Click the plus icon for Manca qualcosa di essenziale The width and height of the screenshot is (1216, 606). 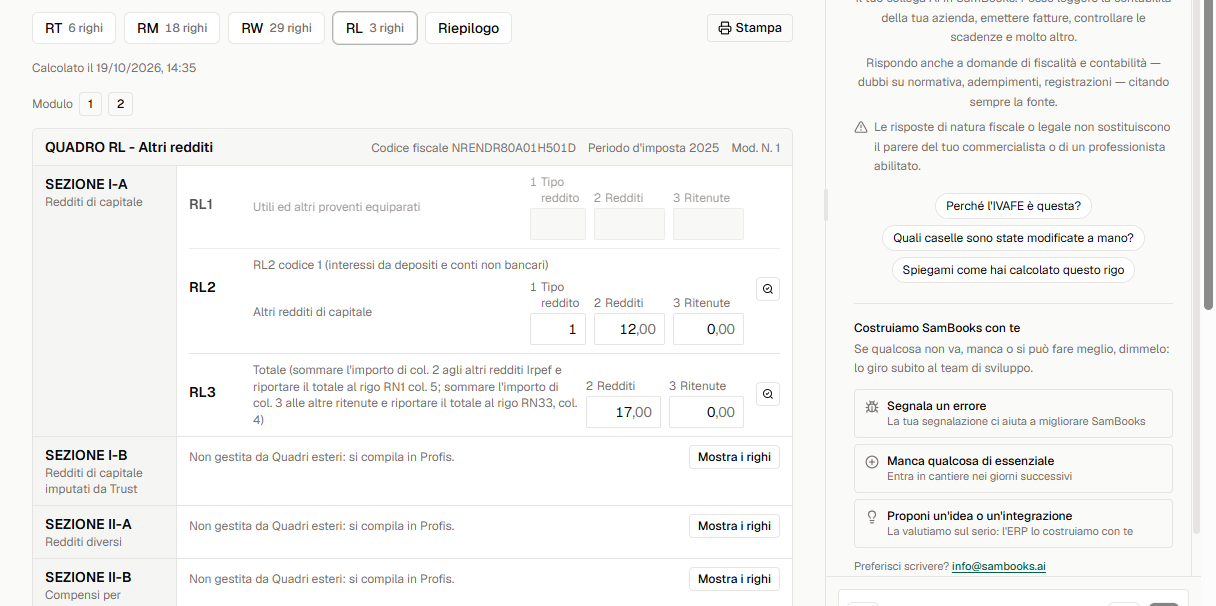pos(871,462)
